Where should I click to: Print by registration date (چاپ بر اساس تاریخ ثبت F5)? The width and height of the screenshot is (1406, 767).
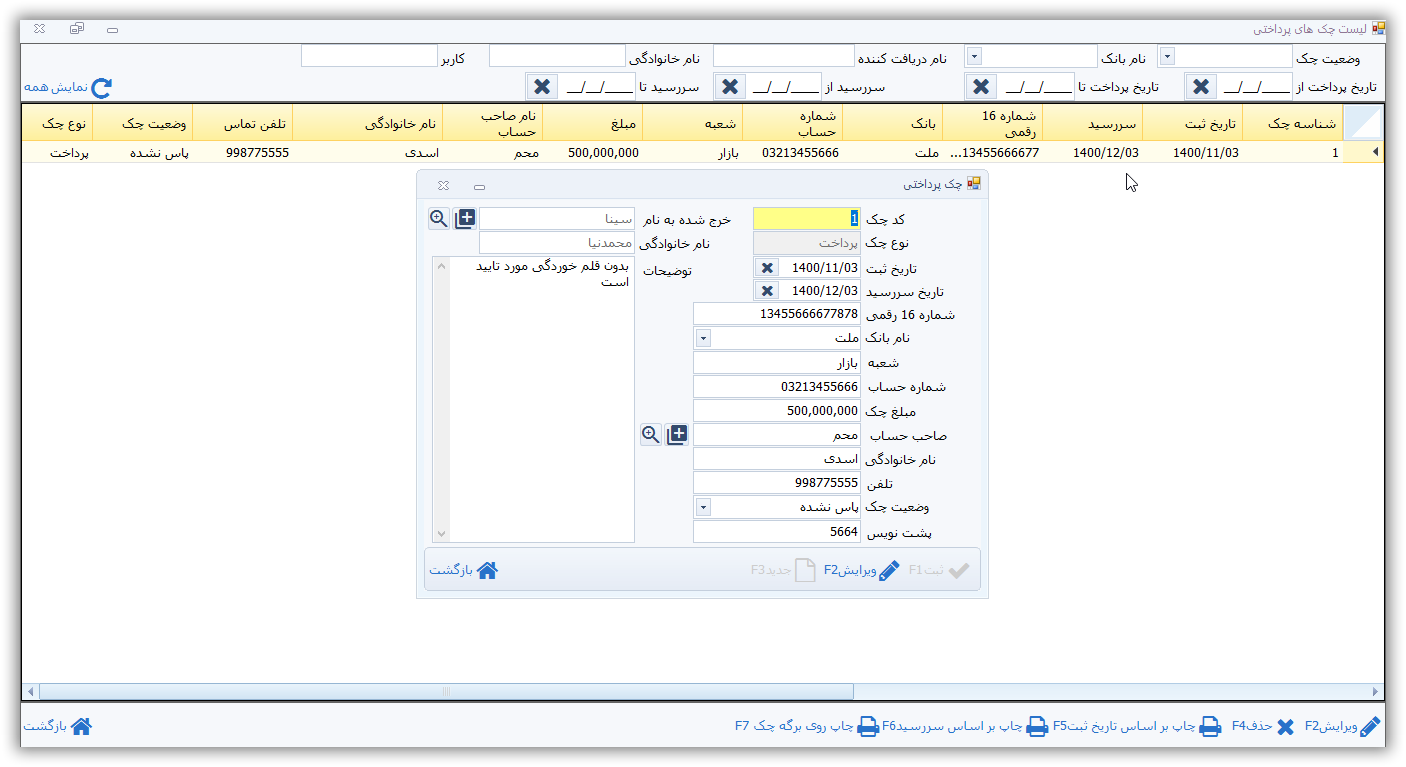[1137, 726]
